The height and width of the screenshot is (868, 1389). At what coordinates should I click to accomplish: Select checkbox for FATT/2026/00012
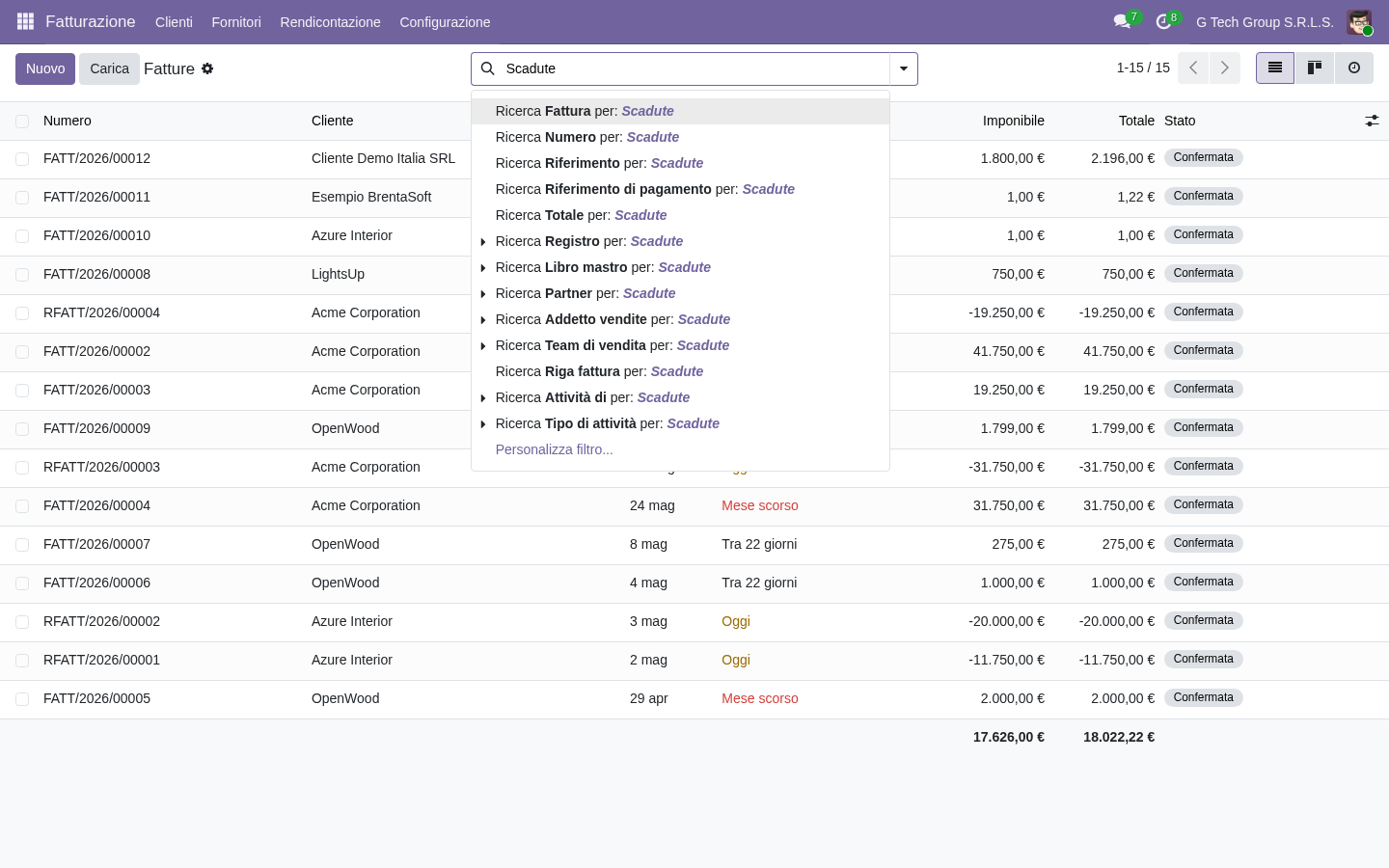22,159
